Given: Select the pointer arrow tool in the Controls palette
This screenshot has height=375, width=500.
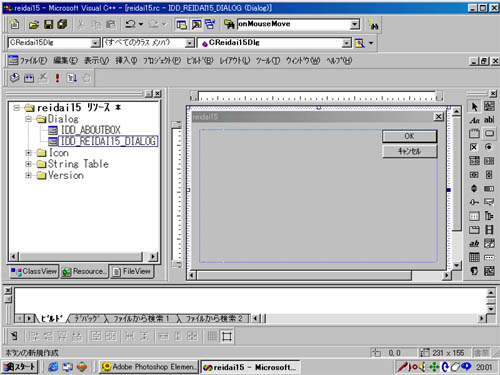Looking at the screenshot, I should 474,107.
